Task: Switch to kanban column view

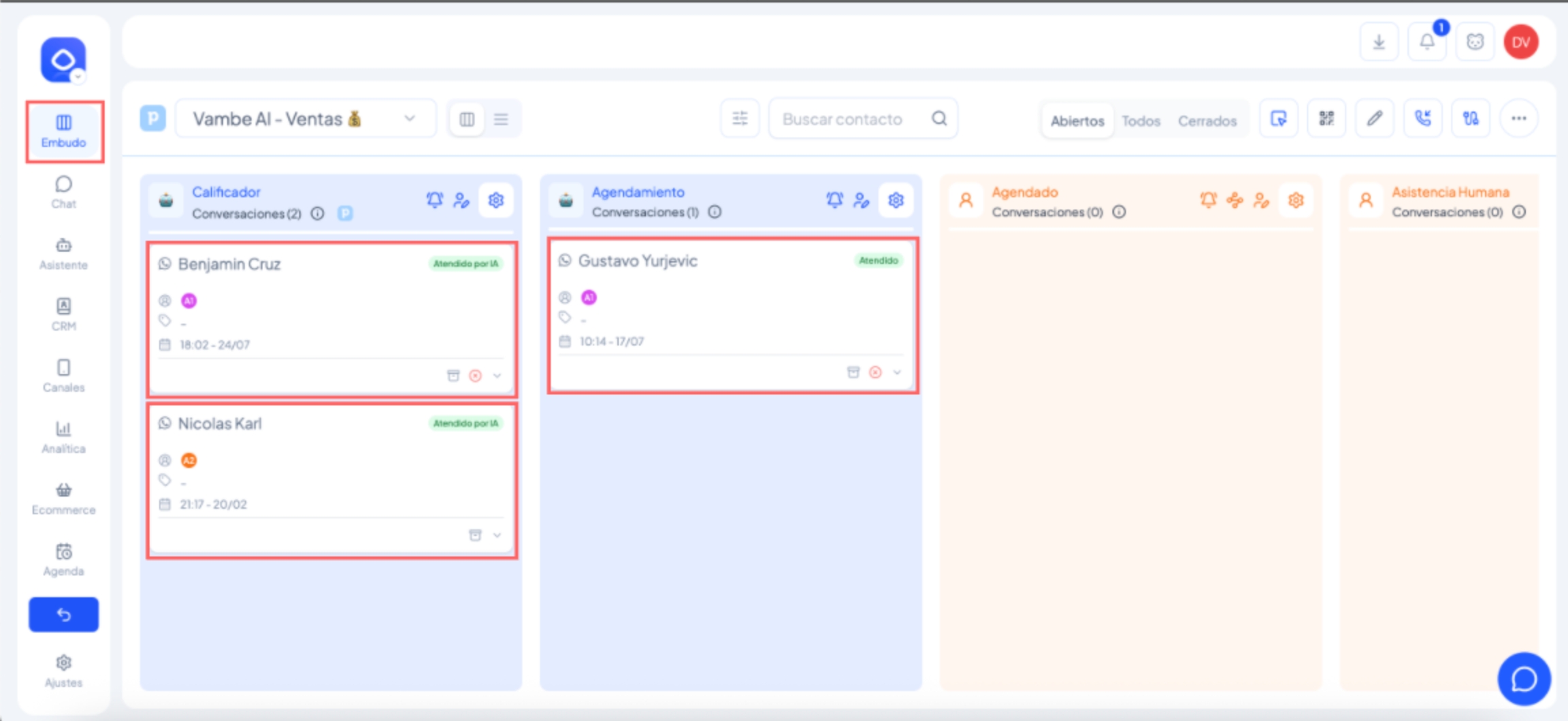Action: tap(467, 119)
